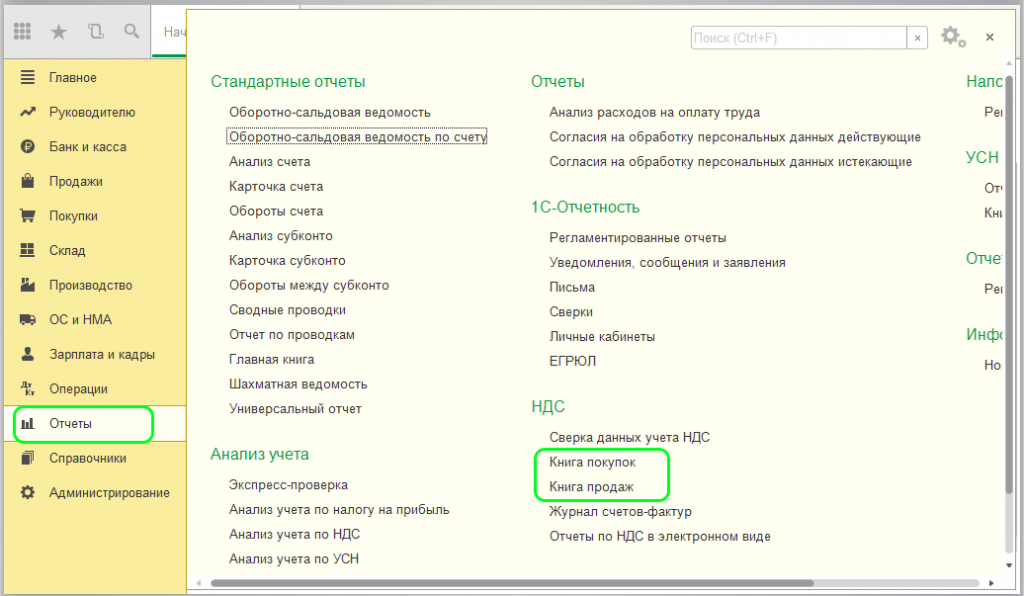
Task: Open the Книга продаж report
Action: pyautogui.click(x=590, y=487)
